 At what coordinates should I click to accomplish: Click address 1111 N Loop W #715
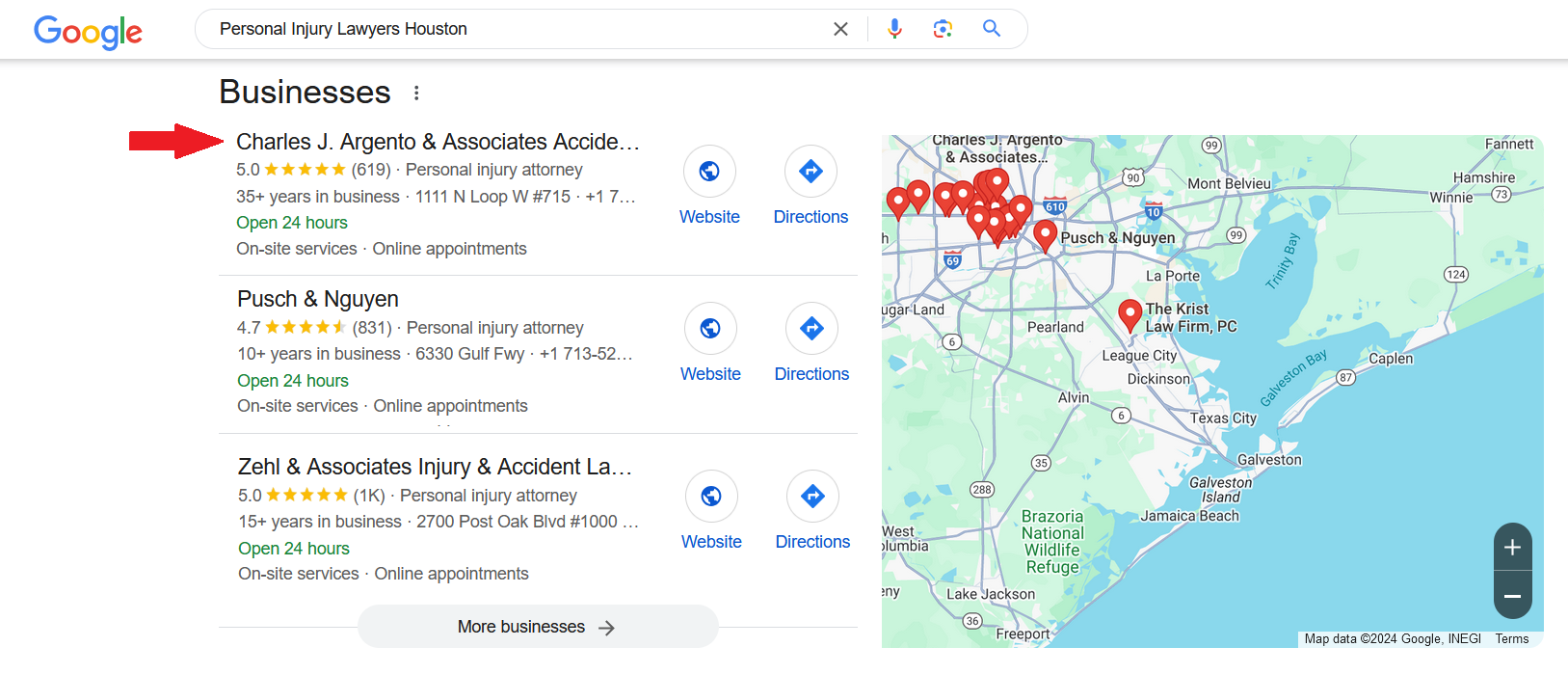tap(492, 197)
